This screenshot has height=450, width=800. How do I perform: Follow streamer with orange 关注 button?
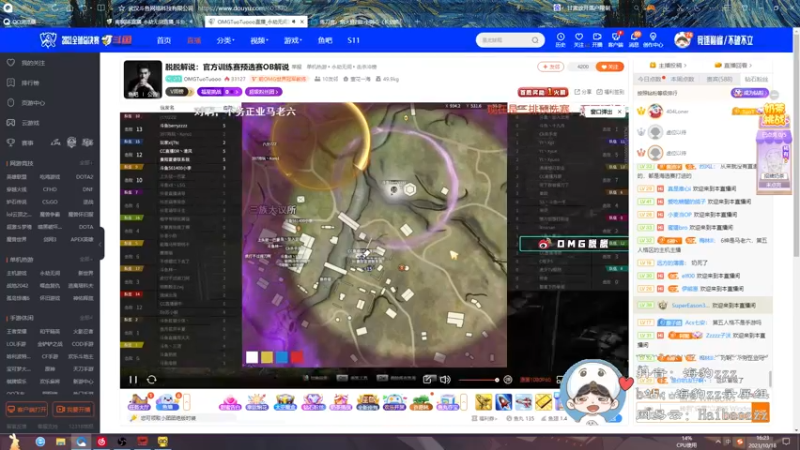[x=610, y=67]
